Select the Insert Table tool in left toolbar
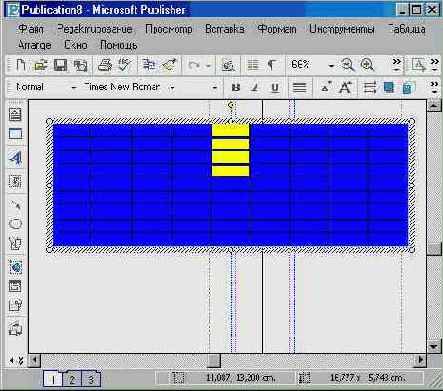443x391 pixels. pyautogui.click(x=15, y=134)
